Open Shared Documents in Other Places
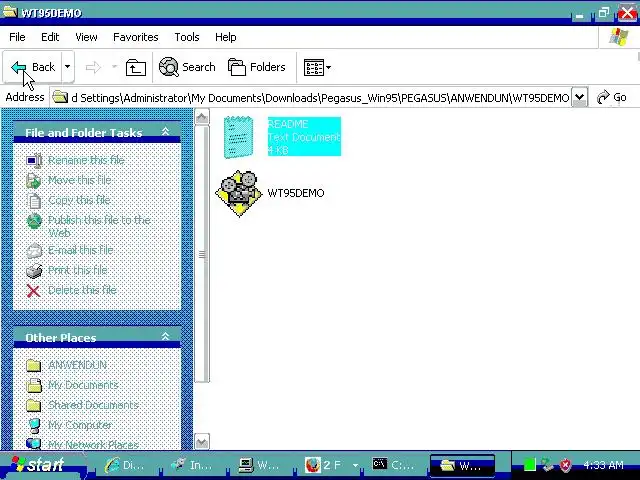 point(93,405)
